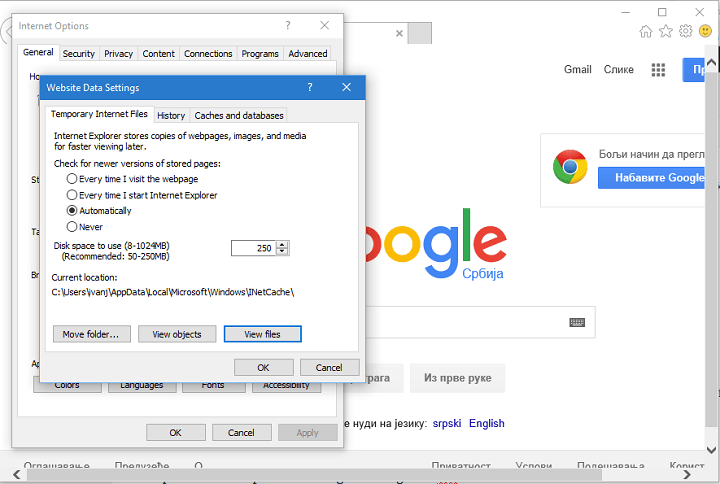
Task: Switch Google language to English
Action: click(487, 423)
